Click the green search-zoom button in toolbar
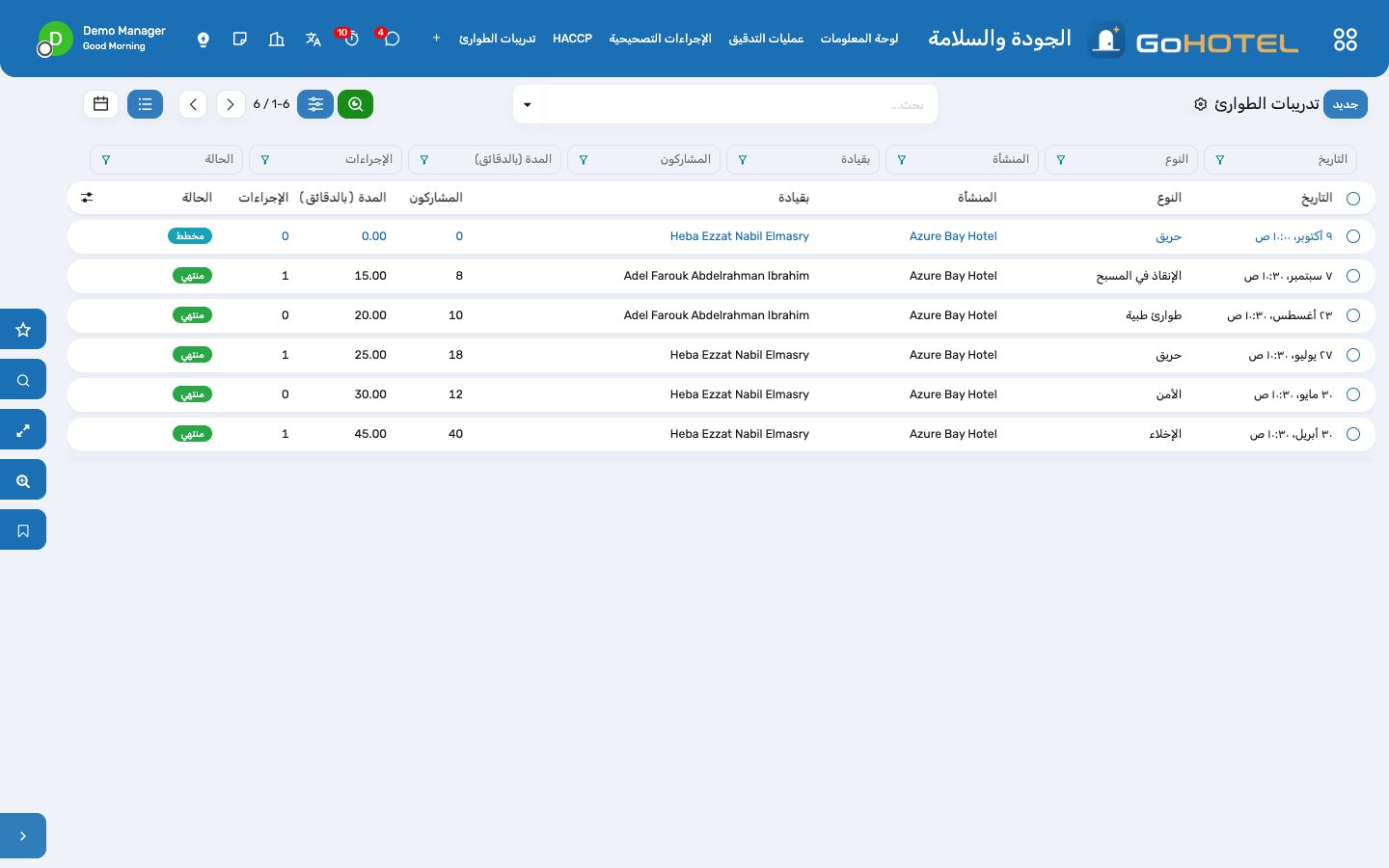Viewport: 1389px width, 868px height. [x=355, y=104]
